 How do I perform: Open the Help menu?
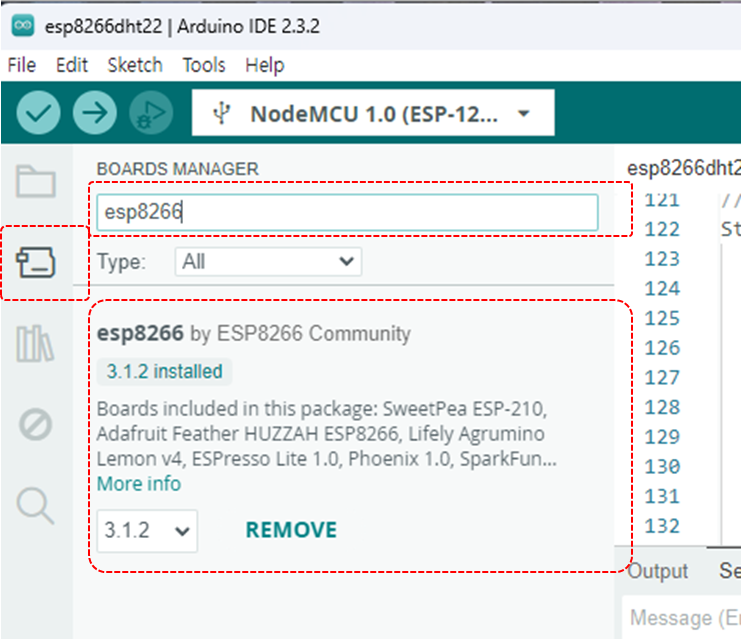coord(265,65)
